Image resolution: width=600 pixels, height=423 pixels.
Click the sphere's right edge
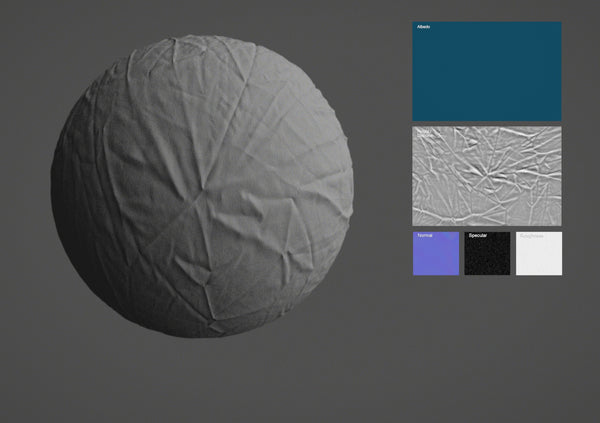(x=350, y=190)
